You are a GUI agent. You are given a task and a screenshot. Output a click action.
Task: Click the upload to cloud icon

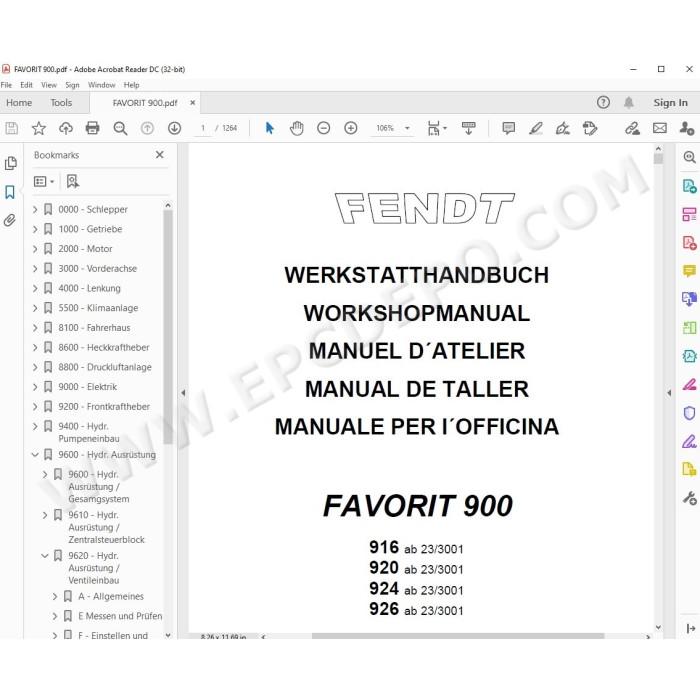tap(66, 129)
